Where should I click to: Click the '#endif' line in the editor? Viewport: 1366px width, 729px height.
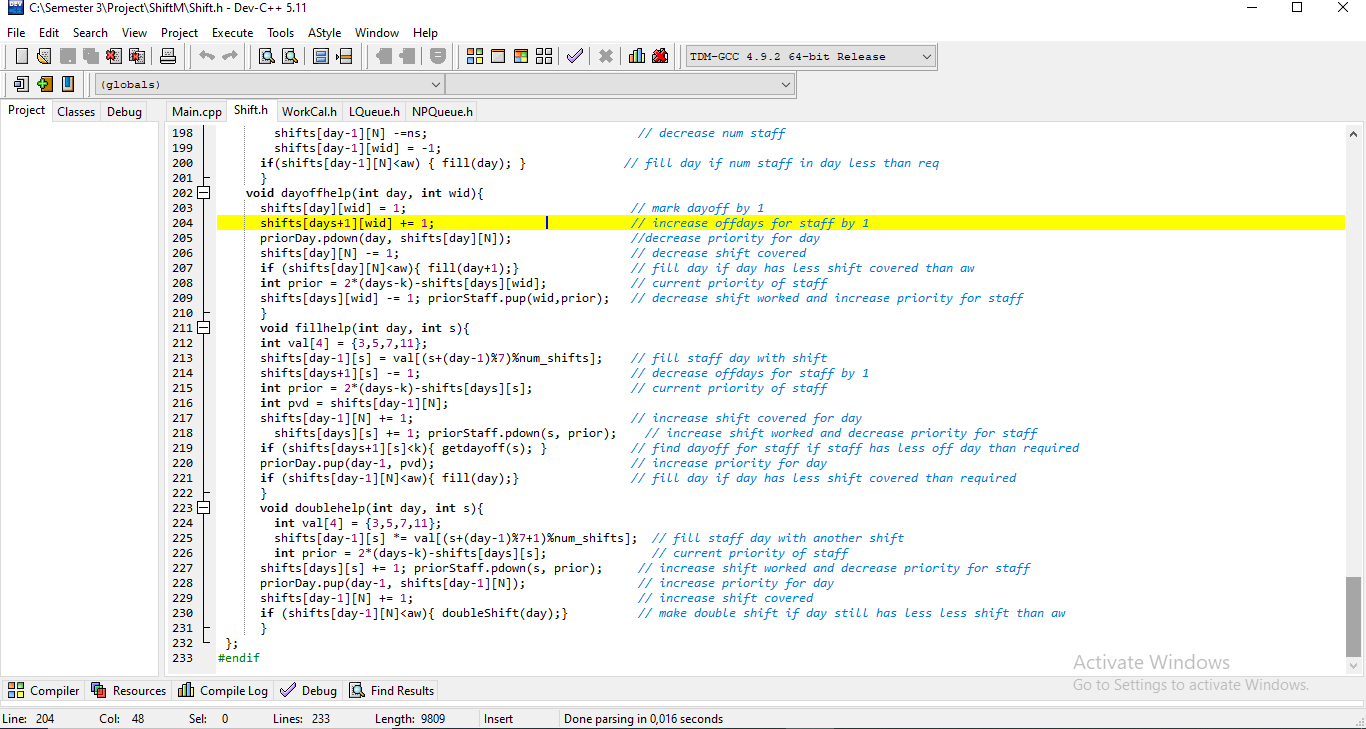pos(238,658)
